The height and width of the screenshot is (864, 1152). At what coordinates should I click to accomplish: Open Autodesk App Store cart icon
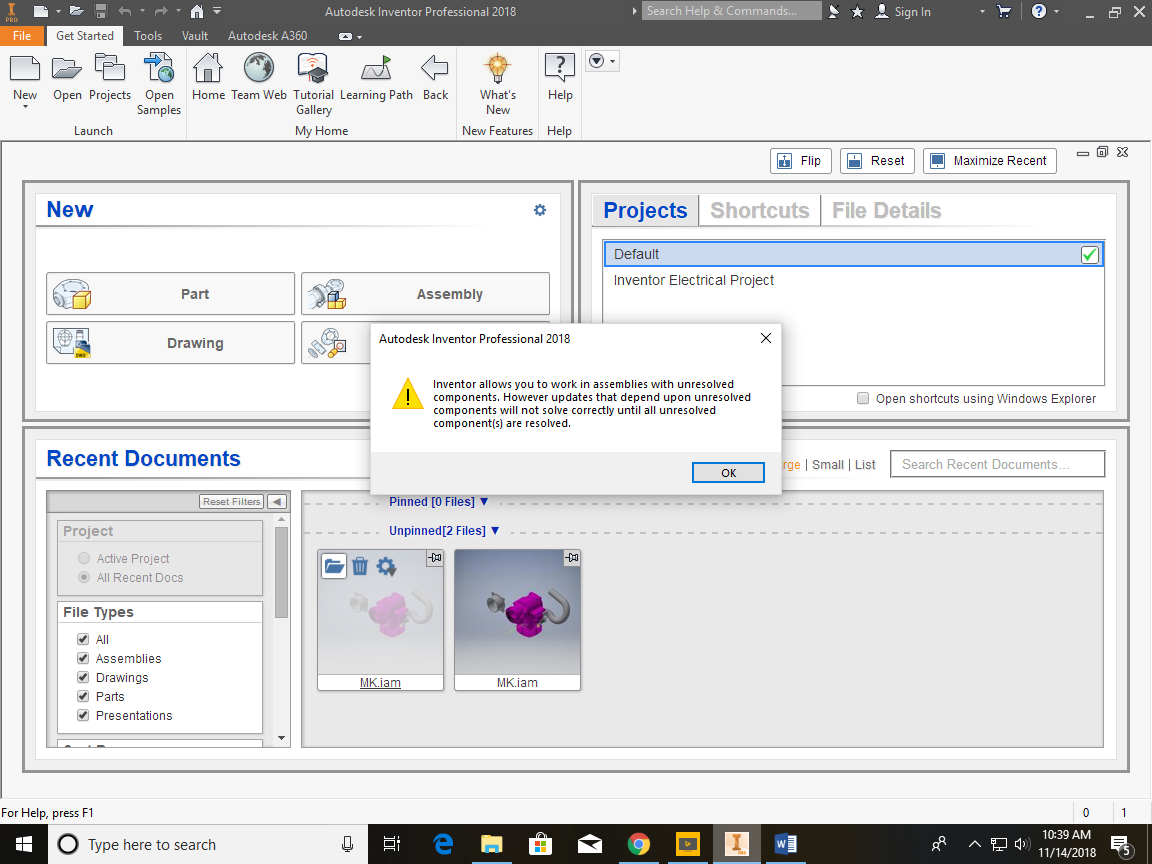tap(1004, 11)
